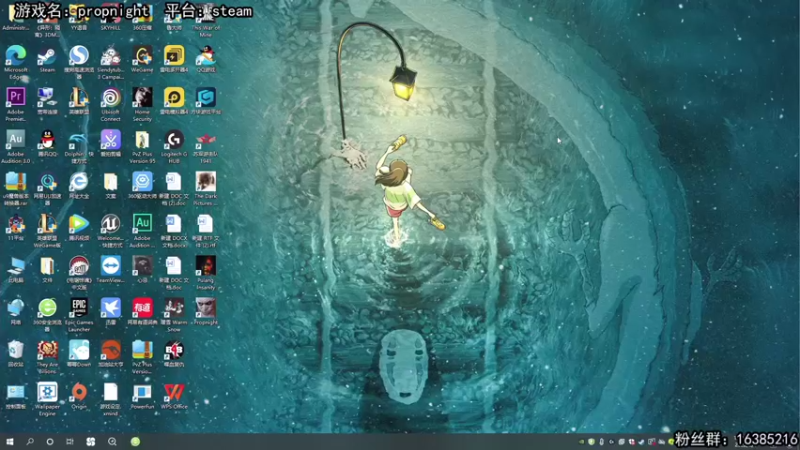Select the Powerfun desktop shortcut
This screenshot has height=450, width=800.
(142, 392)
